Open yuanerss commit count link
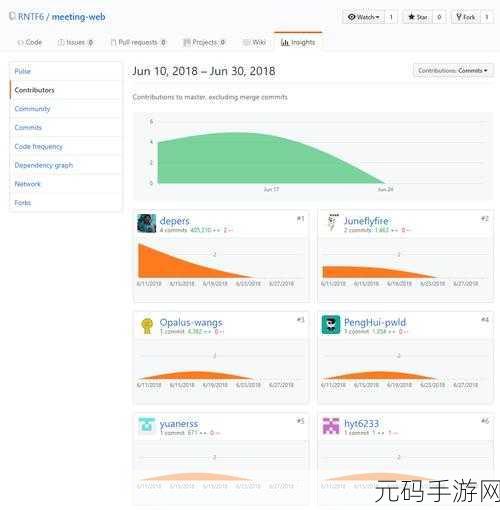This screenshot has width=500, height=510. (x=172, y=433)
